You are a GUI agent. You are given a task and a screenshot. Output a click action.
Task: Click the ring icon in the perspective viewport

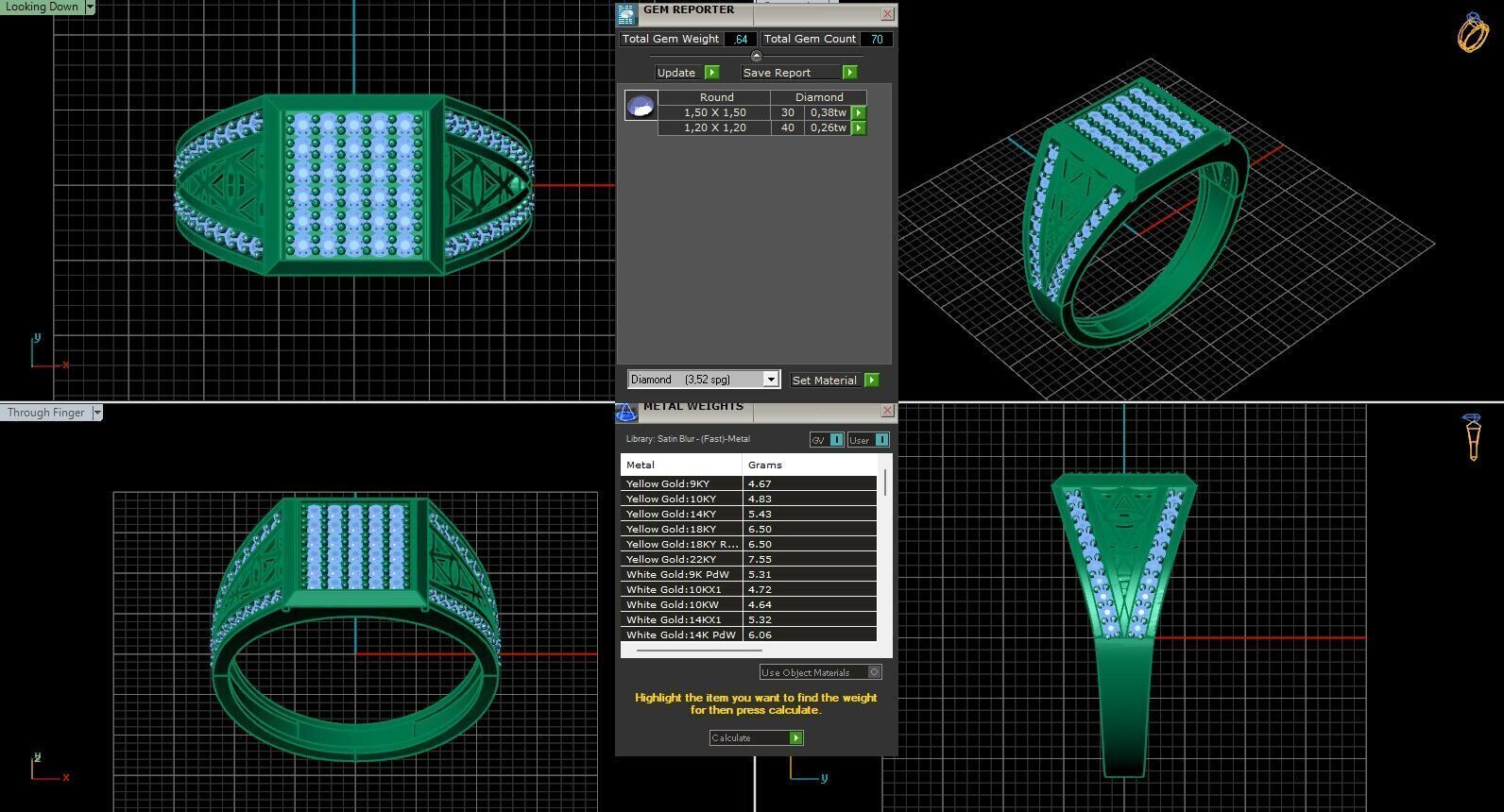pos(1472,32)
